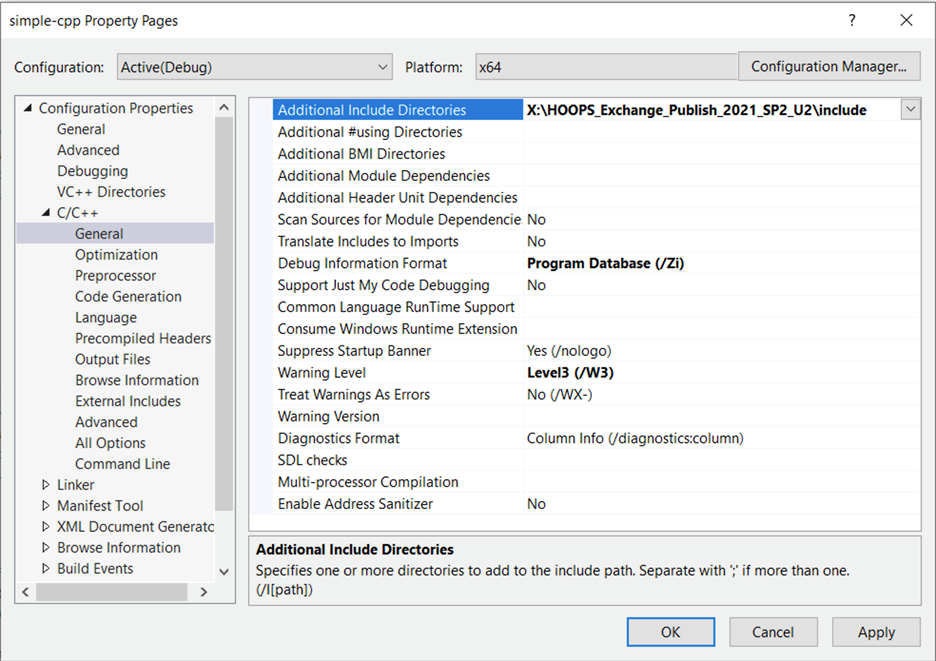Confirm changes with the OK button

[670, 632]
